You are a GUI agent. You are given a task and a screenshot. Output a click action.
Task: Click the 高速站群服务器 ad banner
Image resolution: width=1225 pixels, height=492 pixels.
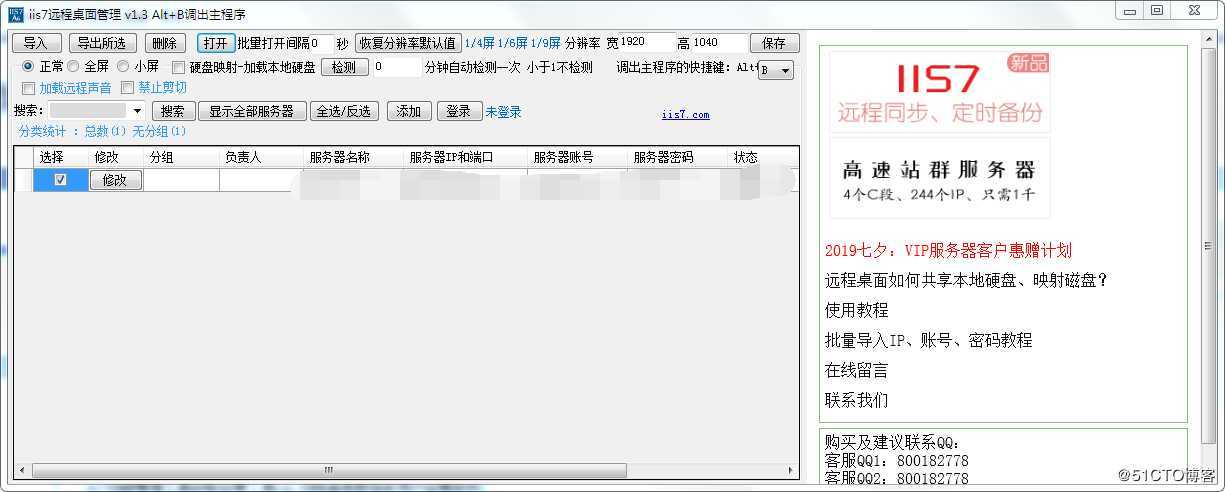click(x=939, y=178)
